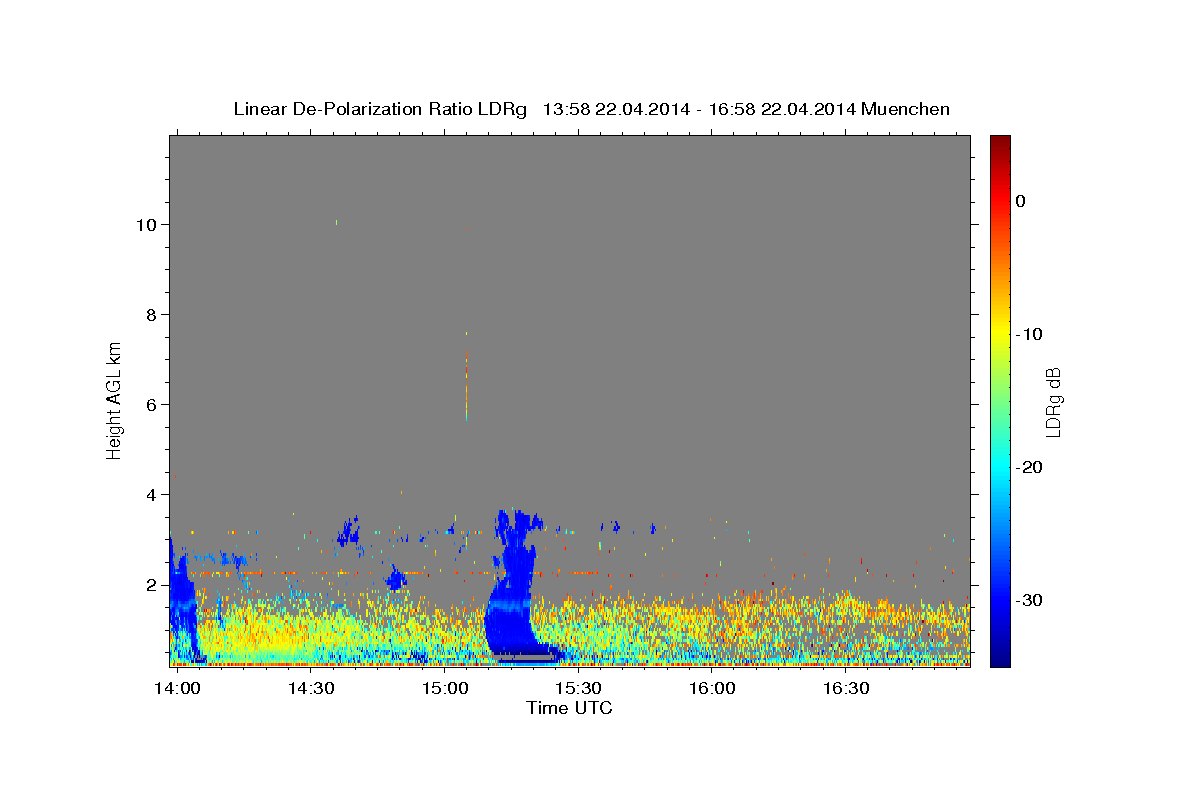The image size is (1200, 800).
Task: Click the Height AGL km axis title
Action: (x=115, y=400)
